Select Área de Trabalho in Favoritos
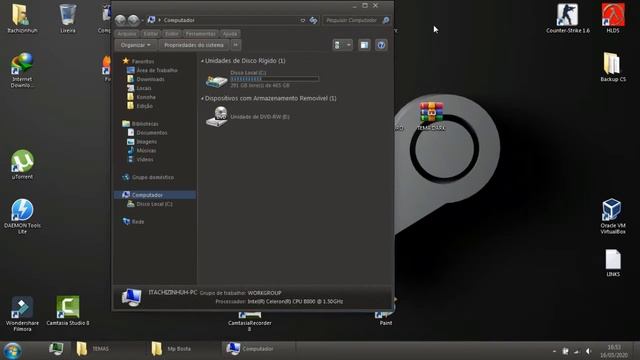The width and height of the screenshot is (640, 360). pyautogui.click(x=157, y=70)
